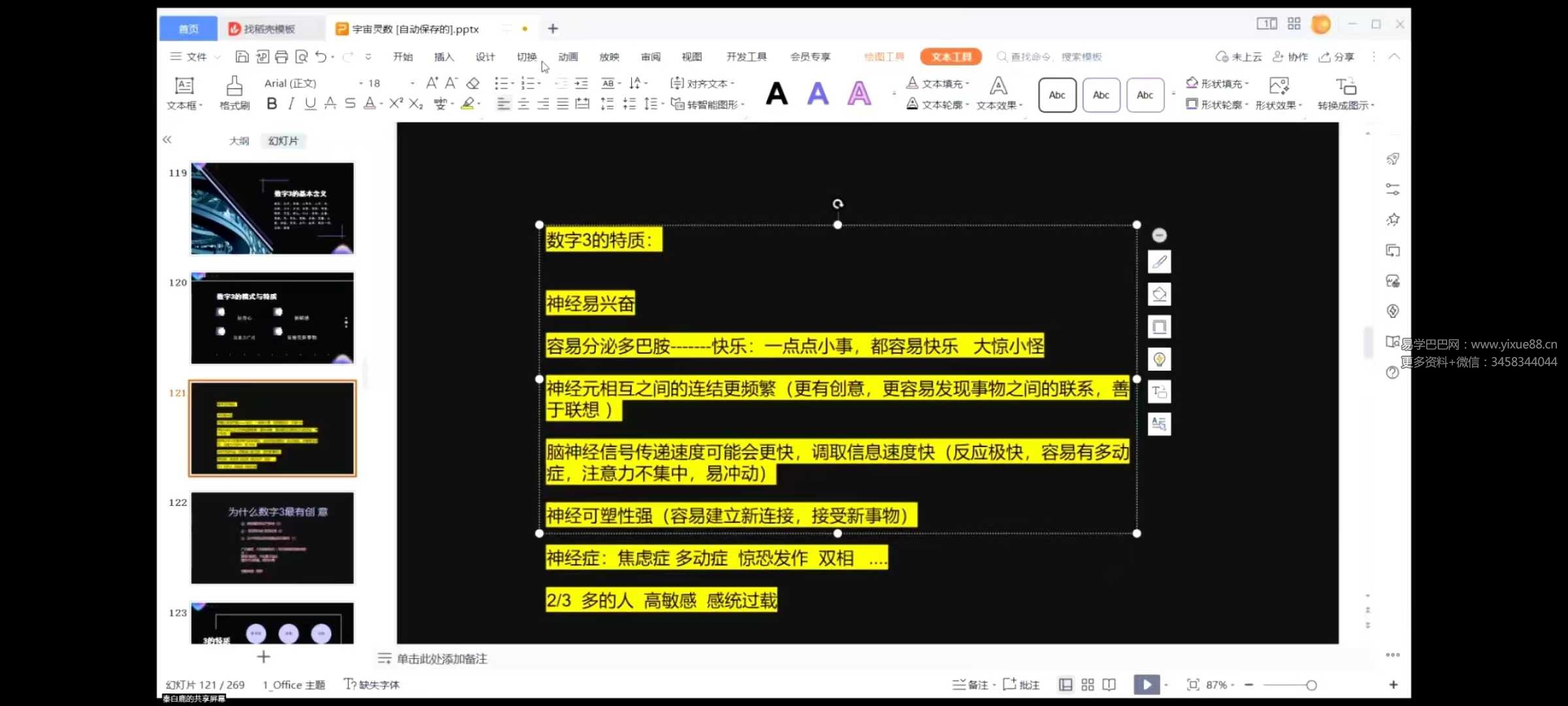
Task: Click slide sorter view icon in status bar
Action: 1087,684
